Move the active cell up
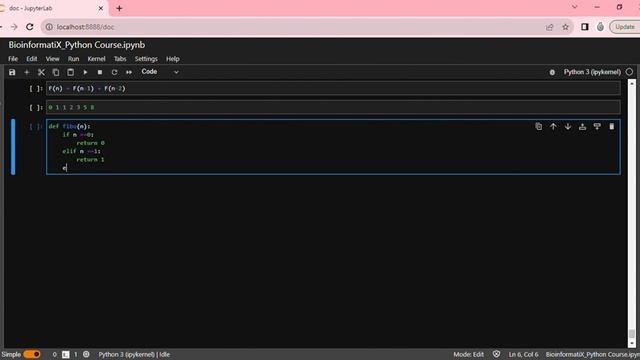The width and height of the screenshot is (640, 360). 553,127
